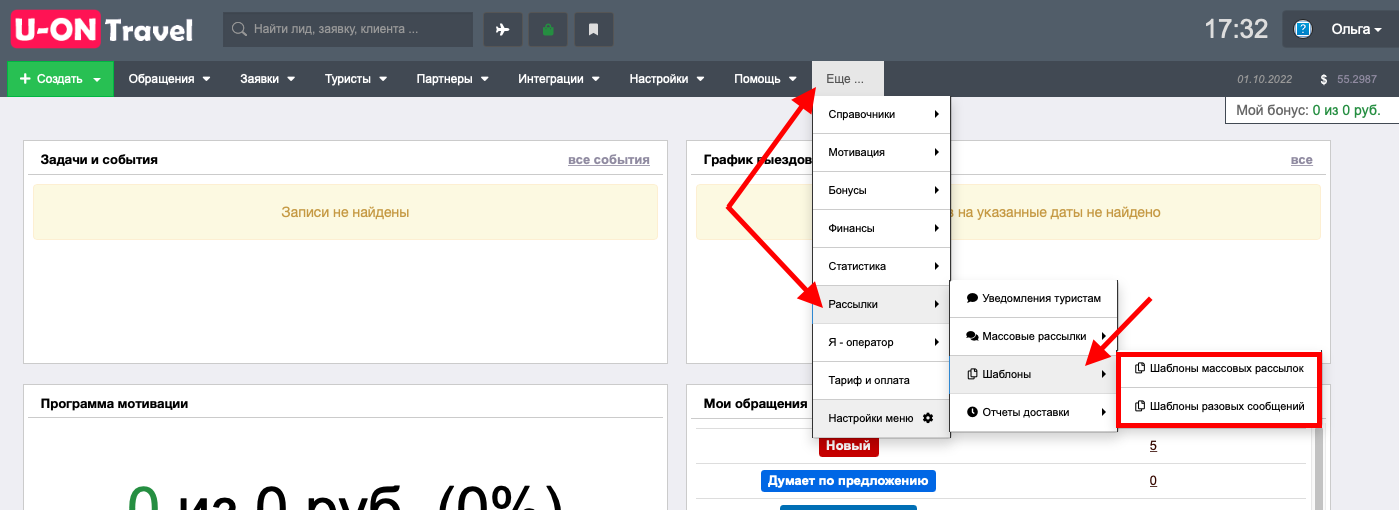Screen dimensions: 1399x510
Task: Open the Настройки меню item
Action: [881, 418]
